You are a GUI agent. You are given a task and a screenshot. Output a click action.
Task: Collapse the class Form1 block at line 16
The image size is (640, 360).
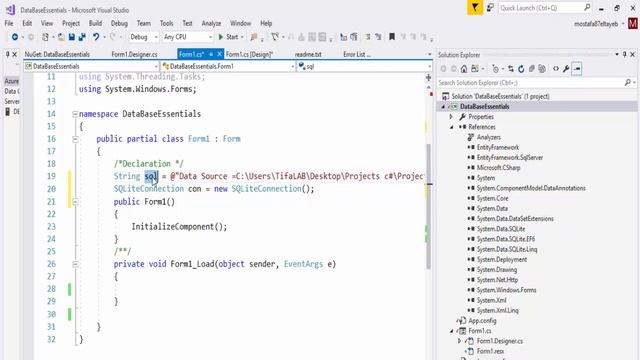75,139
